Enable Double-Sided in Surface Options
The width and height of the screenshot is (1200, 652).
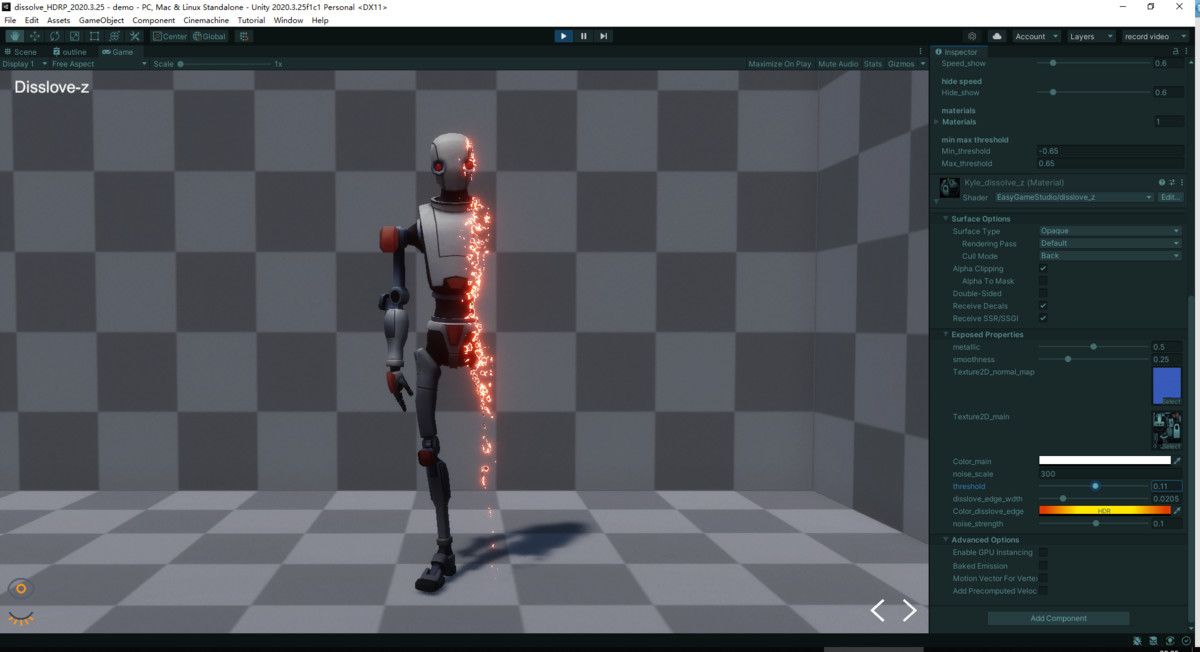(x=1044, y=293)
